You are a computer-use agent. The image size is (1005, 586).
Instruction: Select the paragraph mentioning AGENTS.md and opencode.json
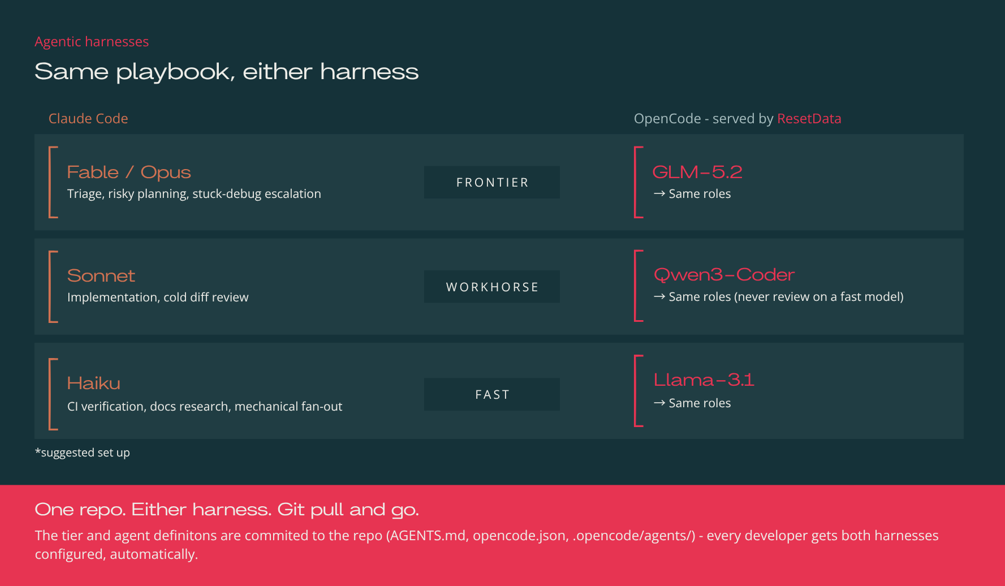point(486,544)
